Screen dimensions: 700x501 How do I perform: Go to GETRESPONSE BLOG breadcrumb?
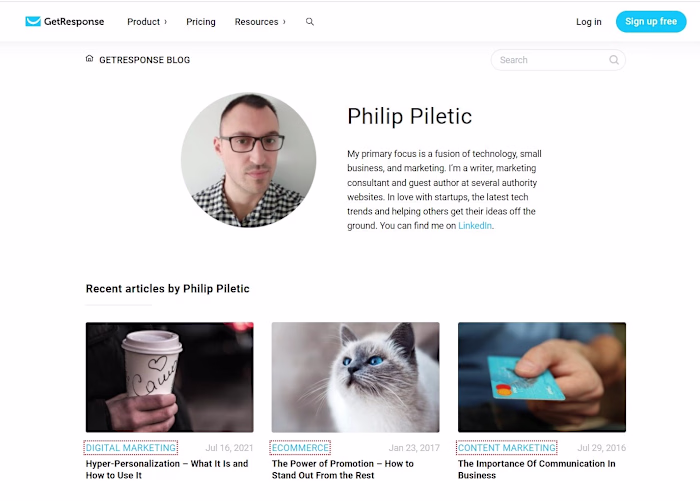click(144, 60)
